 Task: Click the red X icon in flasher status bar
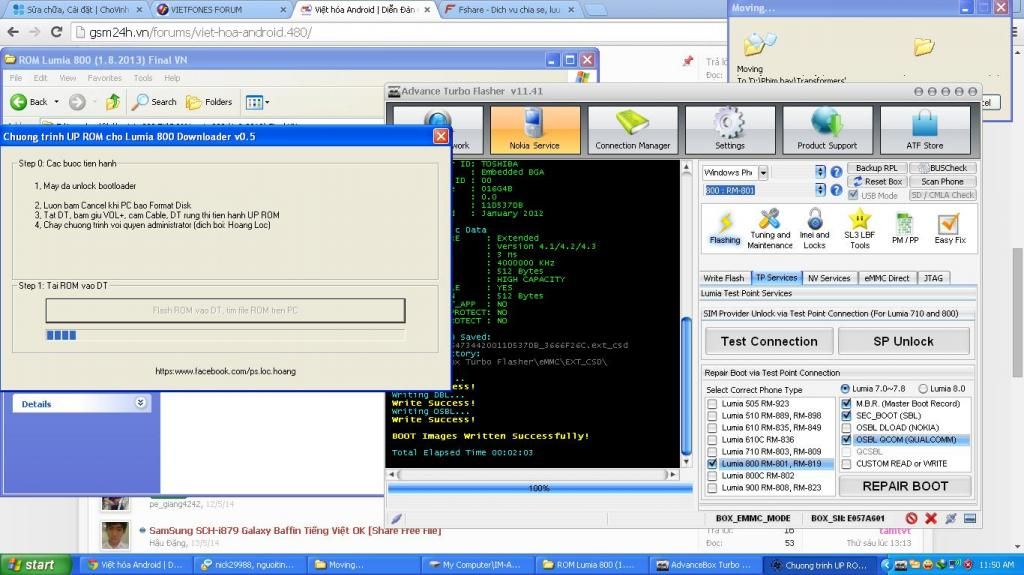[931, 518]
